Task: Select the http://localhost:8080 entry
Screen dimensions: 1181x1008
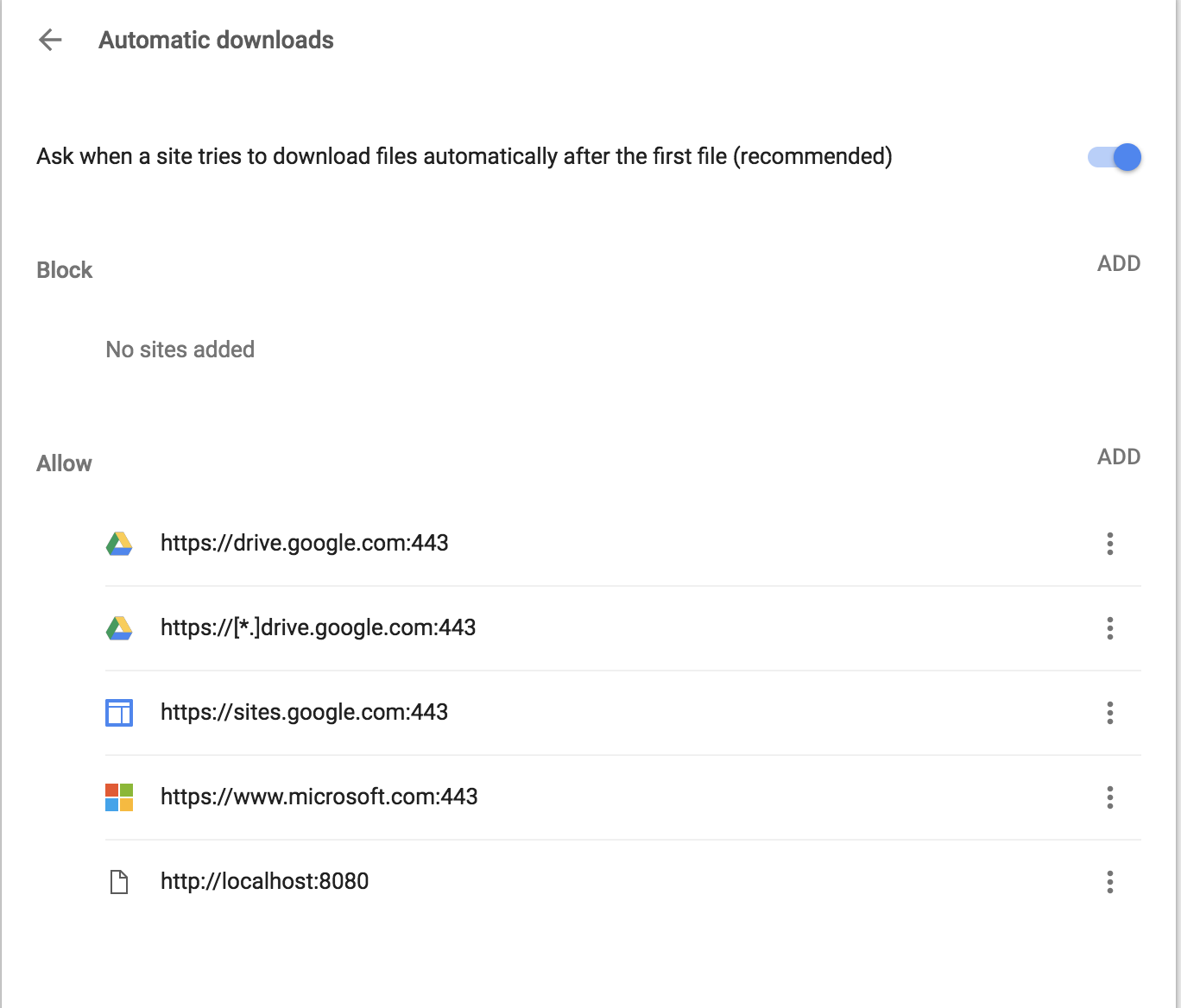Action: [x=264, y=882]
